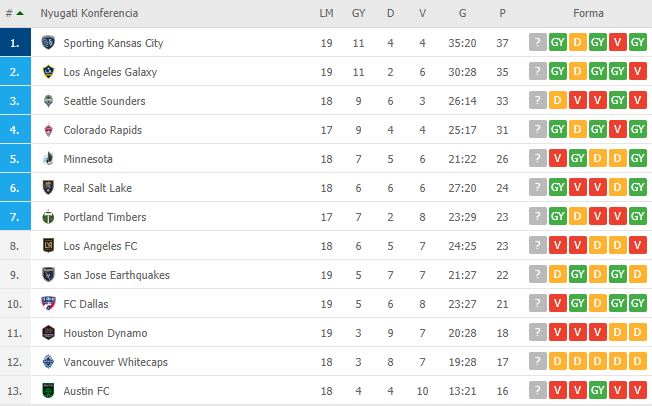Click the gray question mark badge for Sporting Kansas City
This screenshot has height=406, width=652.
point(539,43)
